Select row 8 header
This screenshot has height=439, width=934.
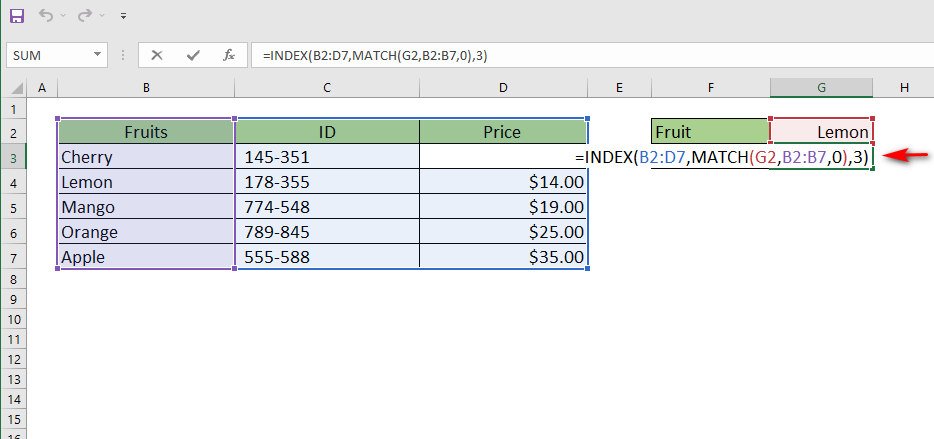pos(14,279)
